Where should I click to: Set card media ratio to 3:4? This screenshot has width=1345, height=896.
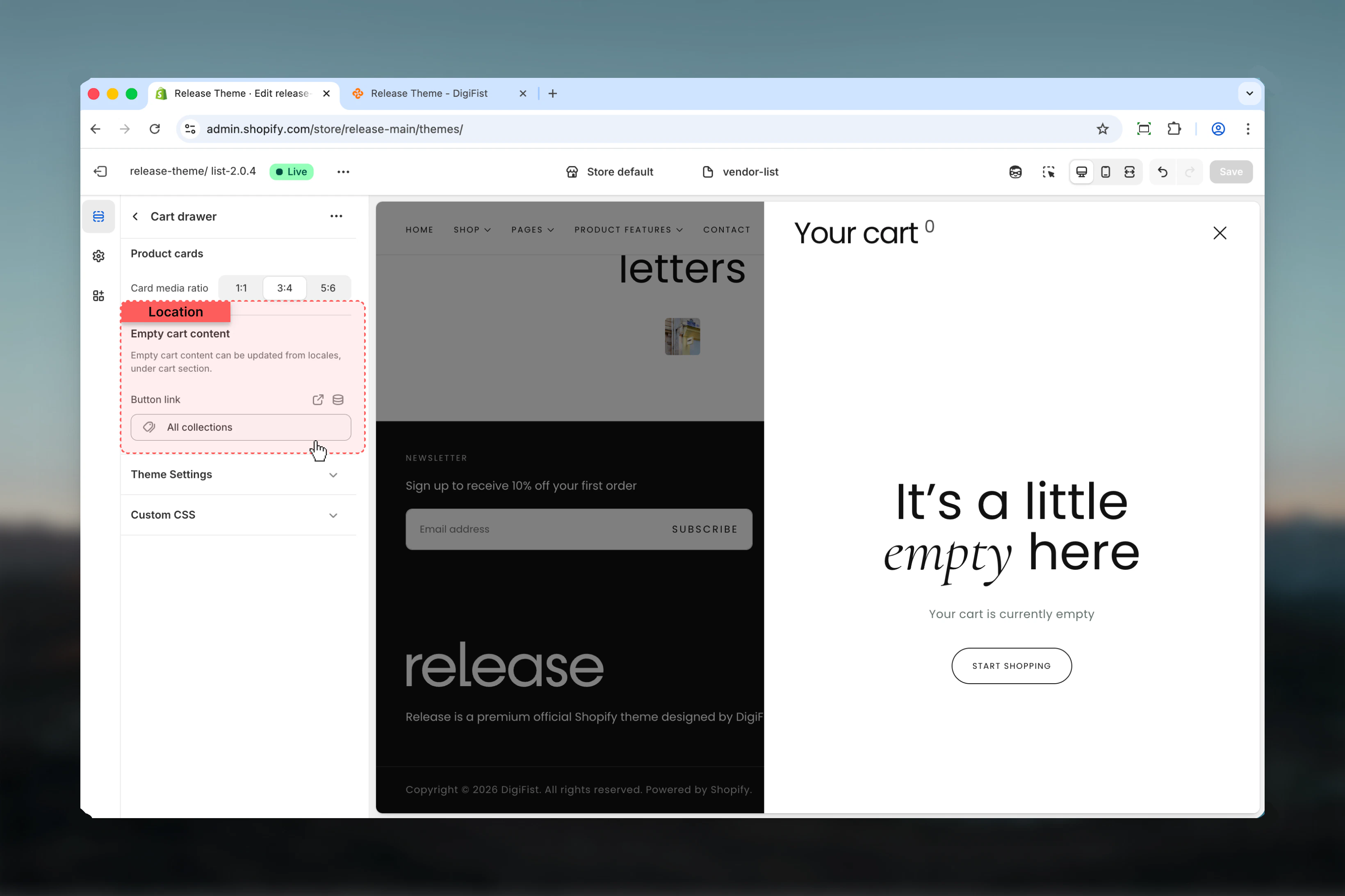tap(285, 288)
